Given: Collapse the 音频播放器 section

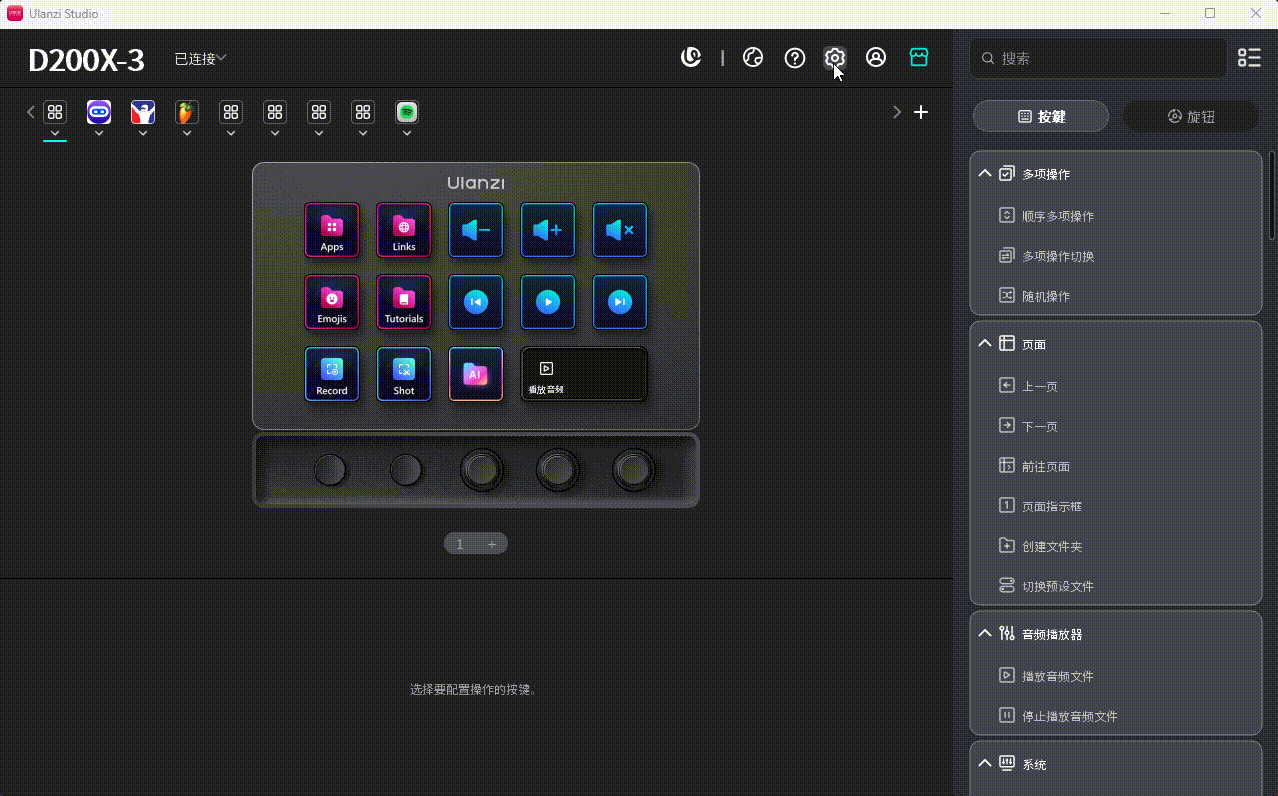Looking at the screenshot, I should point(985,634).
